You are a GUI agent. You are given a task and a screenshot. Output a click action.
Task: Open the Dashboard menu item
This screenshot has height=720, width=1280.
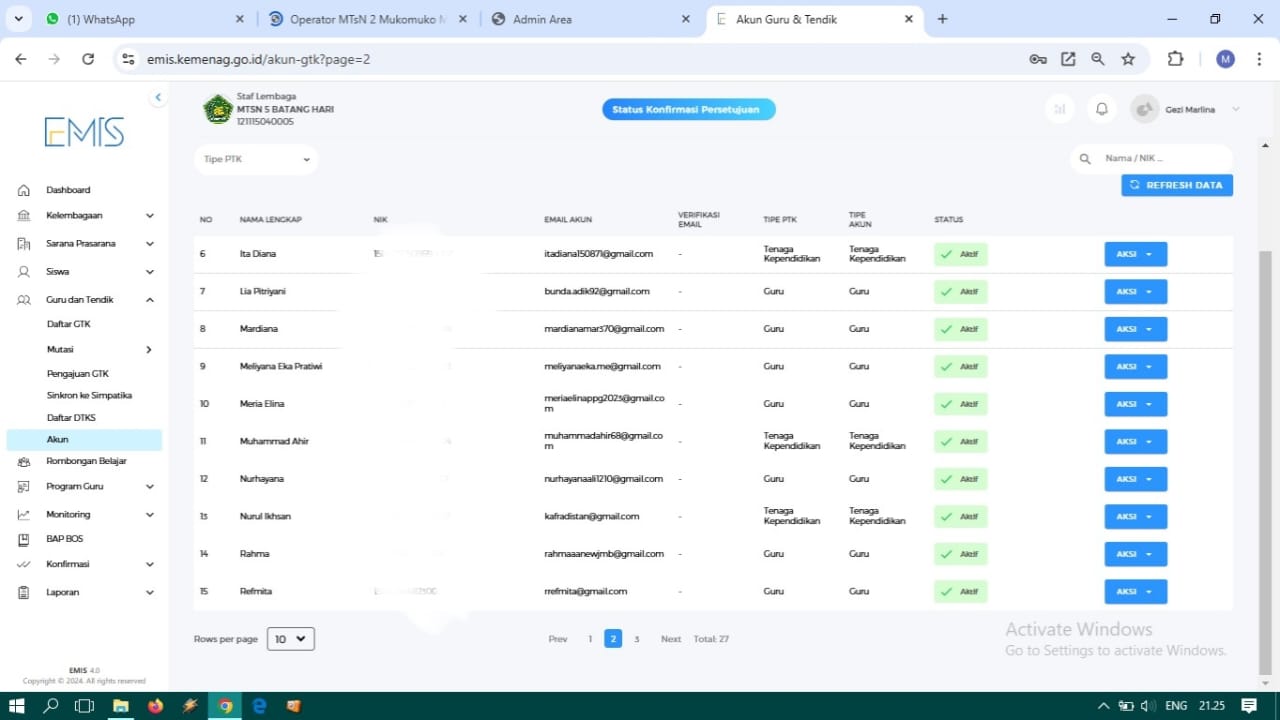point(68,190)
